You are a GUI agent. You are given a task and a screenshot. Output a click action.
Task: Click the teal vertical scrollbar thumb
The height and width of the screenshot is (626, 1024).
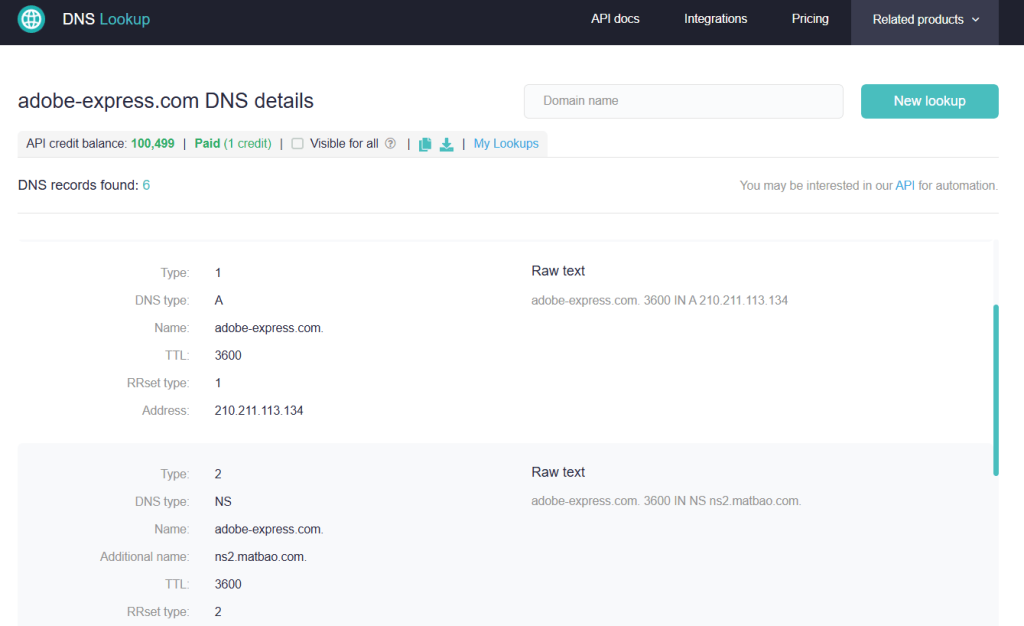(x=996, y=390)
